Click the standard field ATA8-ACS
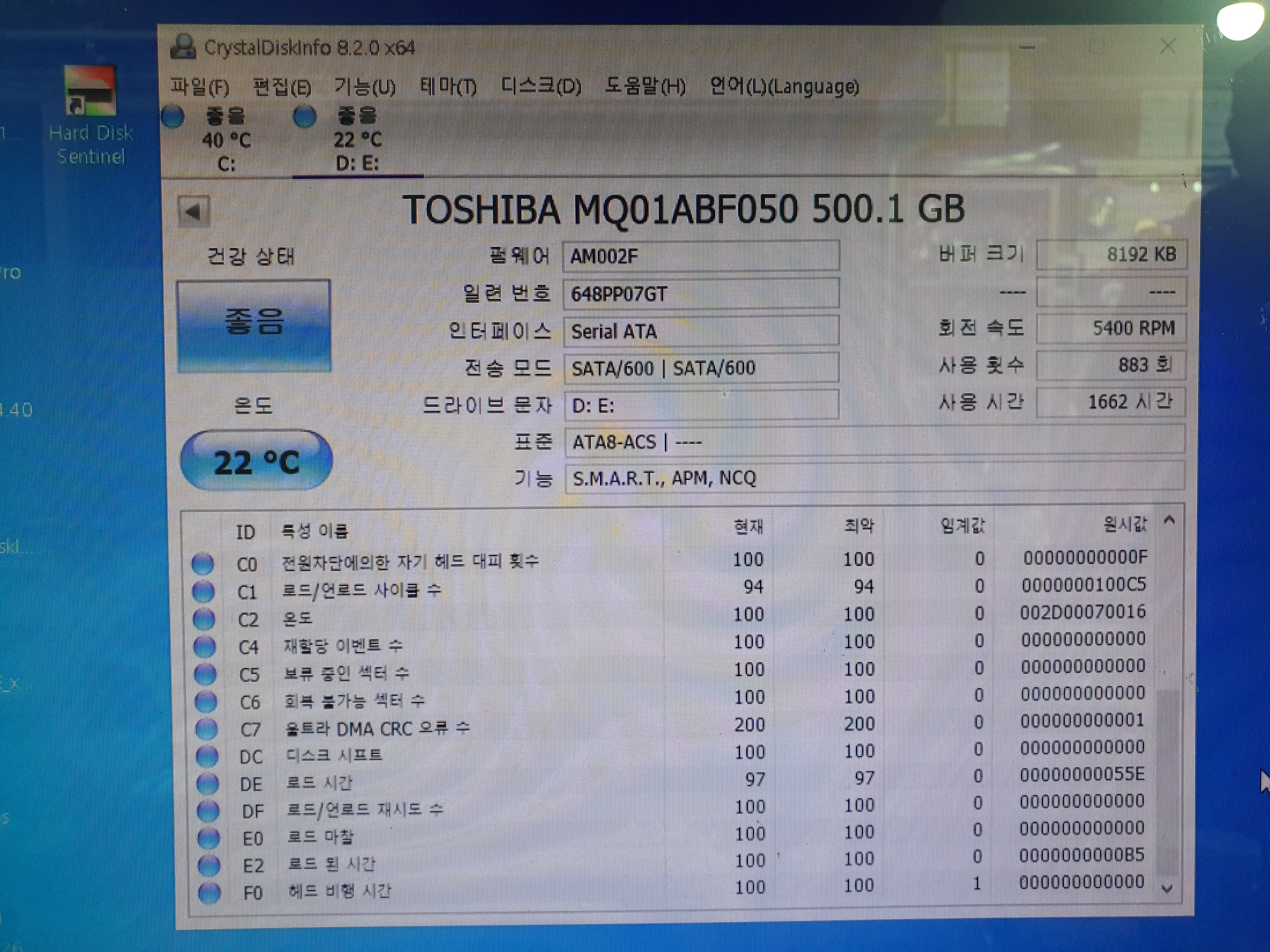This screenshot has width=1270, height=952. 874,442
